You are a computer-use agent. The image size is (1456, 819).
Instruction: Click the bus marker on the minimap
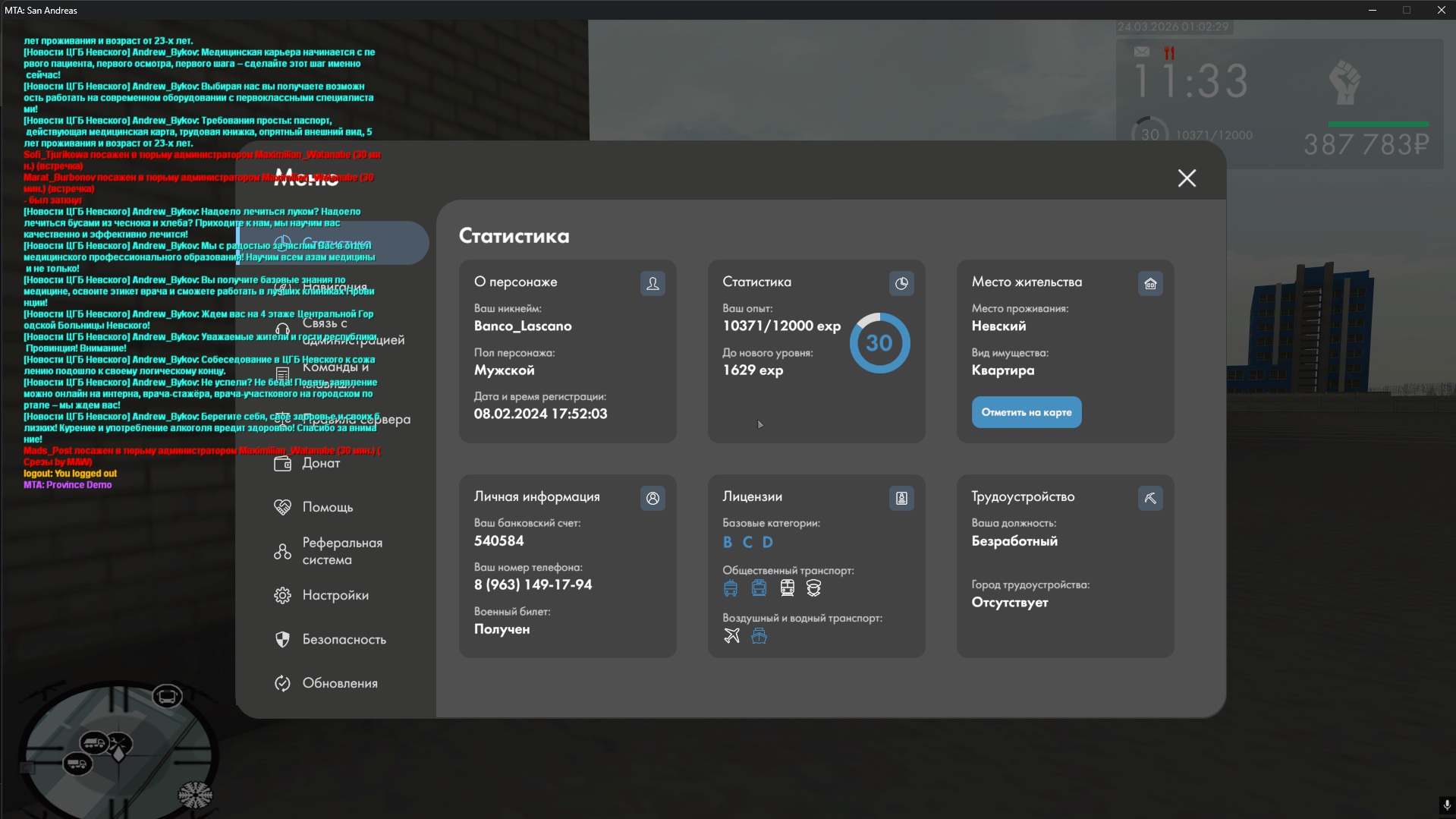(x=167, y=696)
